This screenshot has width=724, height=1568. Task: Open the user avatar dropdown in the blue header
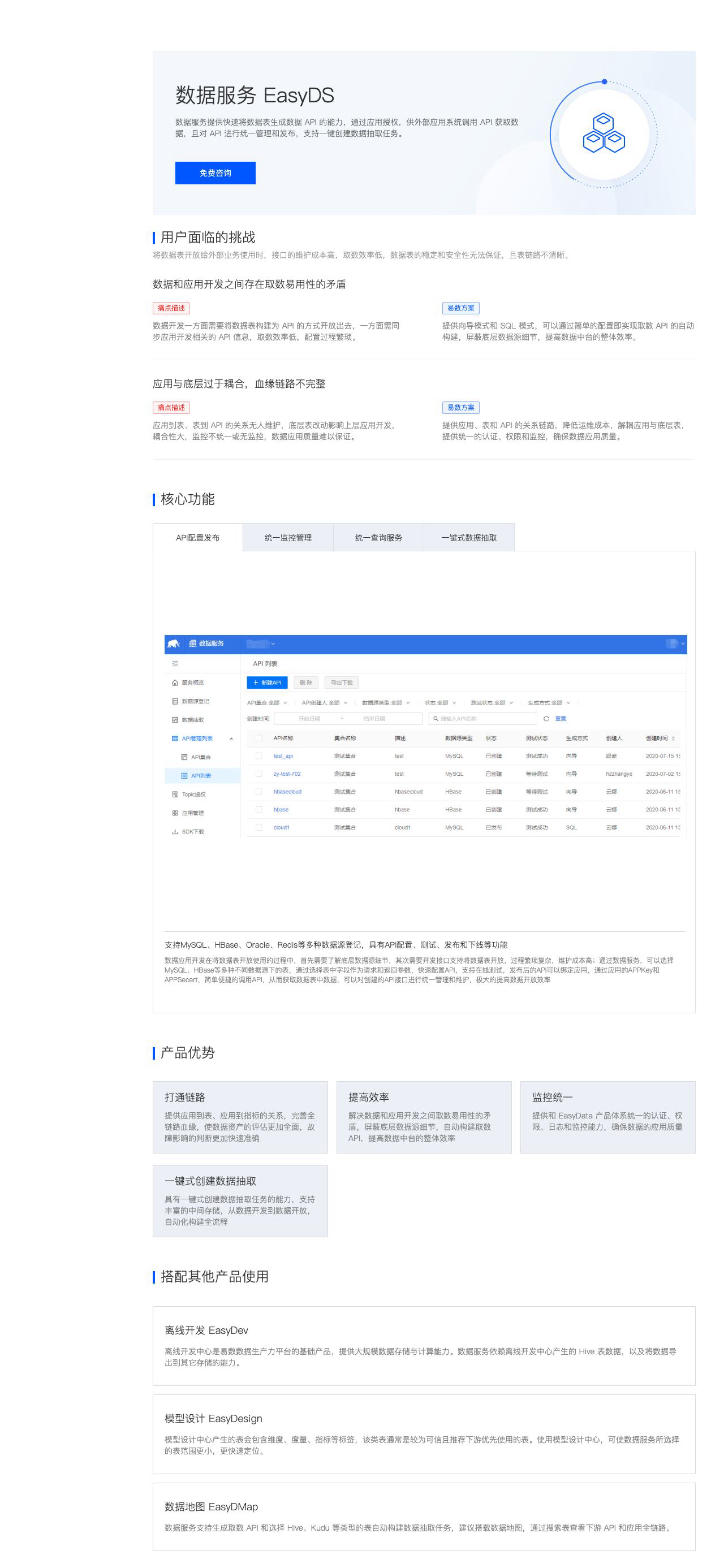(x=675, y=643)
